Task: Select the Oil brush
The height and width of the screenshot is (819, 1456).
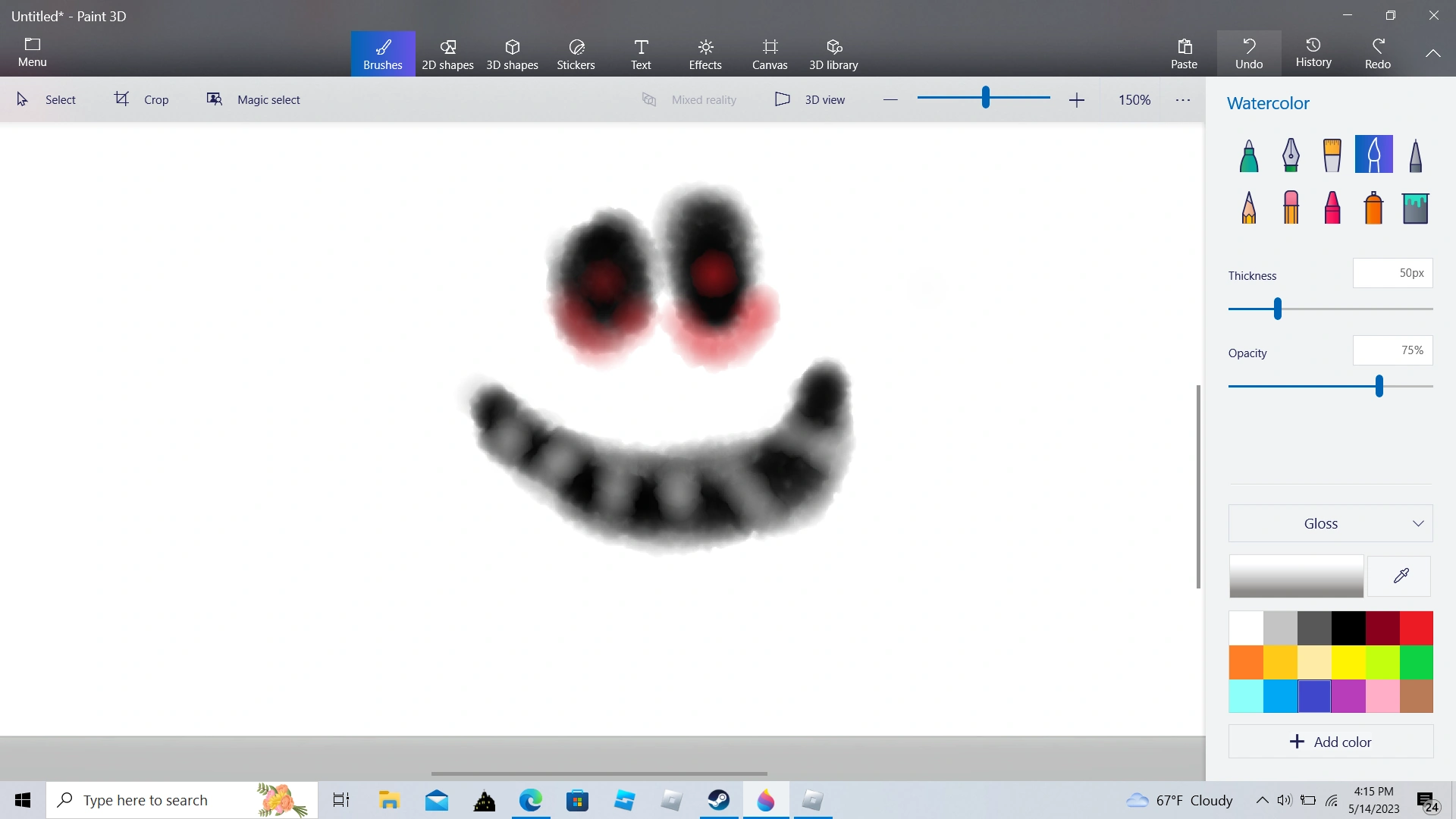Action: point(1332,155)
